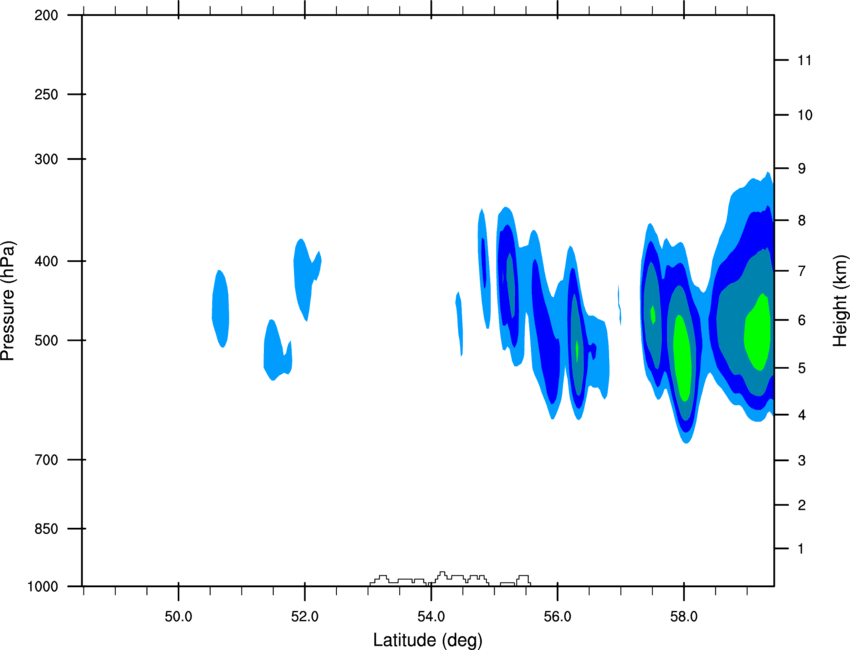Screen dimensions: 850x650
Task: Select the 1000 hPa pressure label
Action: 43,587
